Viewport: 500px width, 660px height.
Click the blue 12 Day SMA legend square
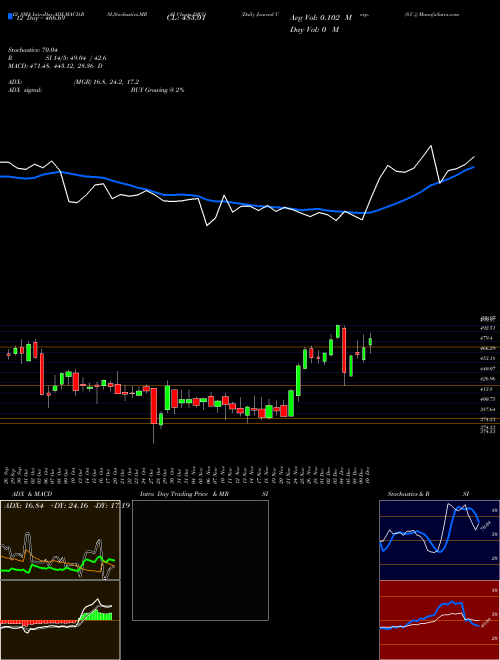[x=10, y=17]
